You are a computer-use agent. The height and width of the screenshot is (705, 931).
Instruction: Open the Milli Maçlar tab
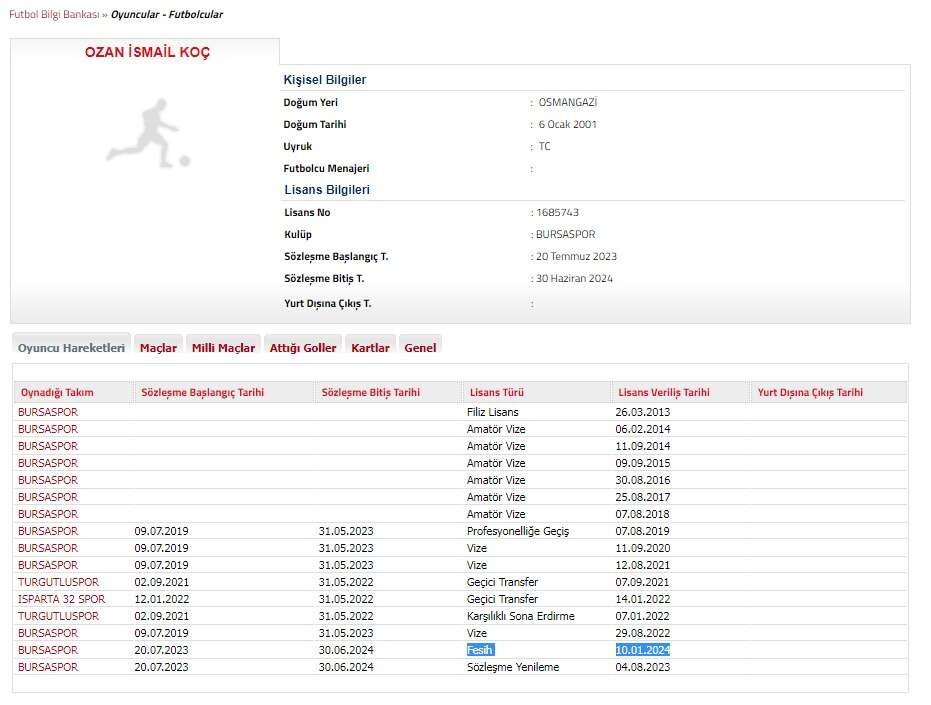[x=223, y=348]
